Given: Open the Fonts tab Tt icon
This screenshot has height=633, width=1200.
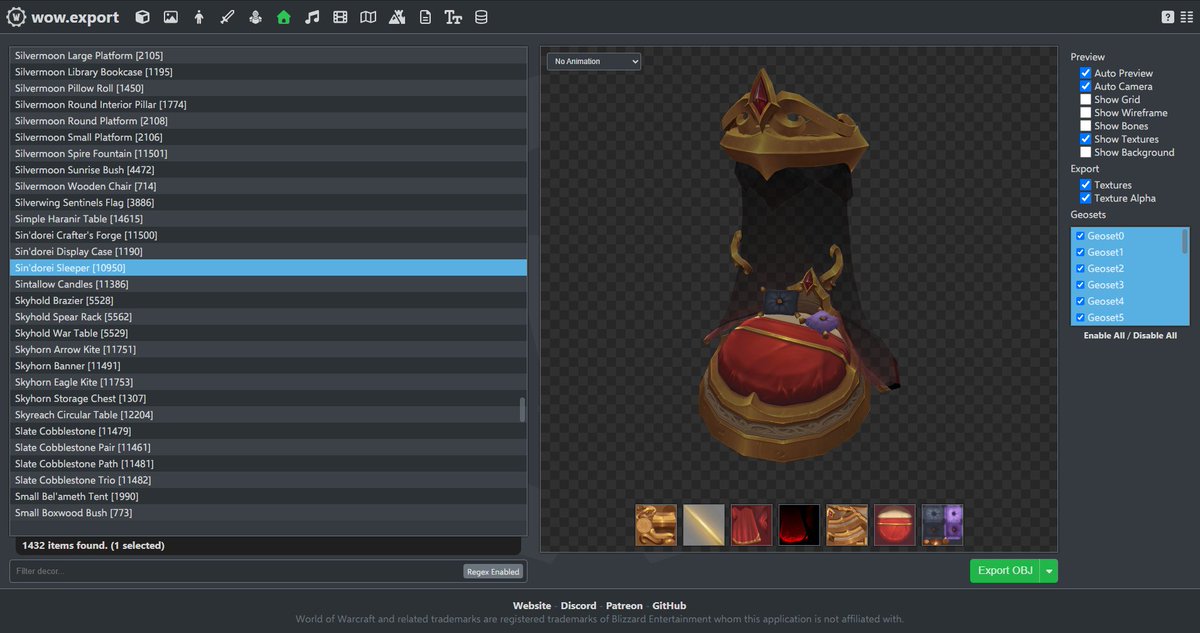Looking at the screenshot, I should [x=453, y=17].
